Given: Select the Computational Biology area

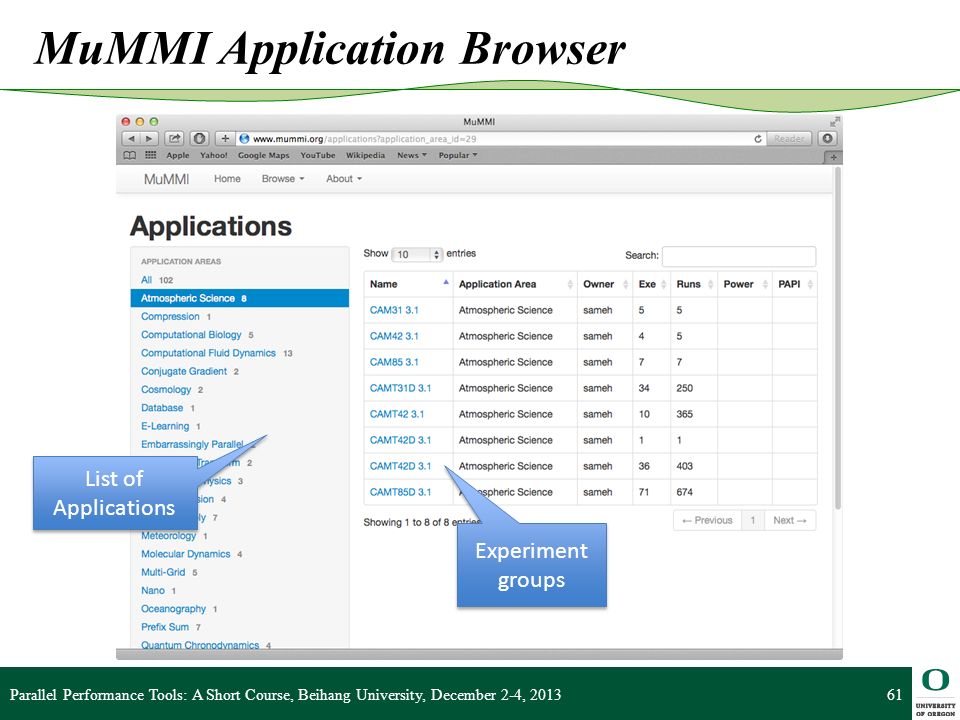Looking at the screenshot, I should 191,335.
